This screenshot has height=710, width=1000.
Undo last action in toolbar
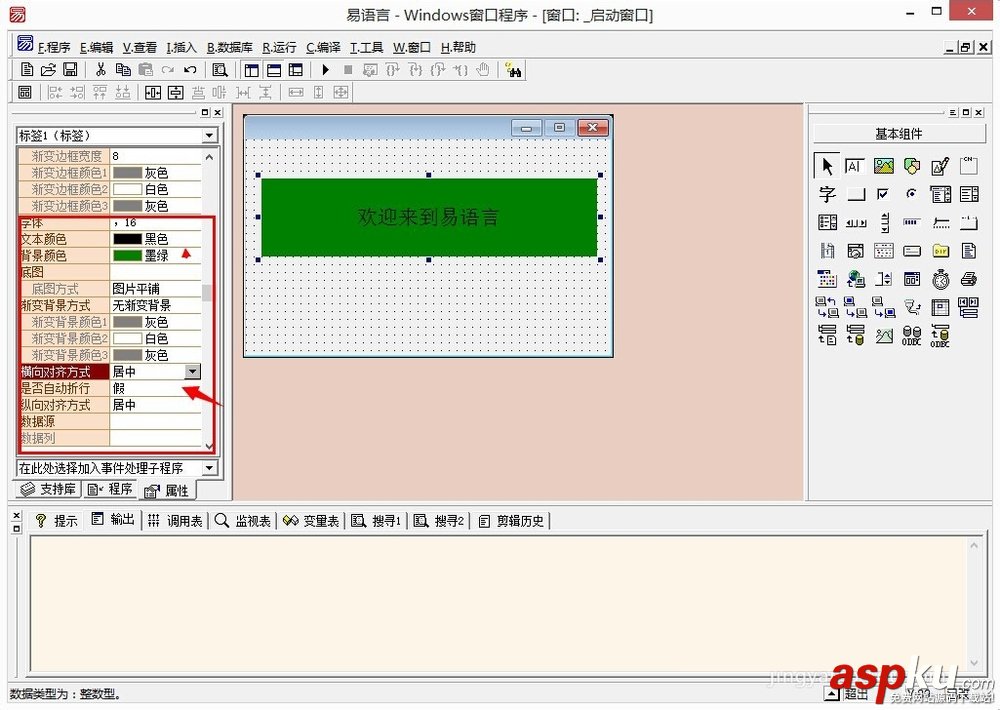(x=190, y=70)
